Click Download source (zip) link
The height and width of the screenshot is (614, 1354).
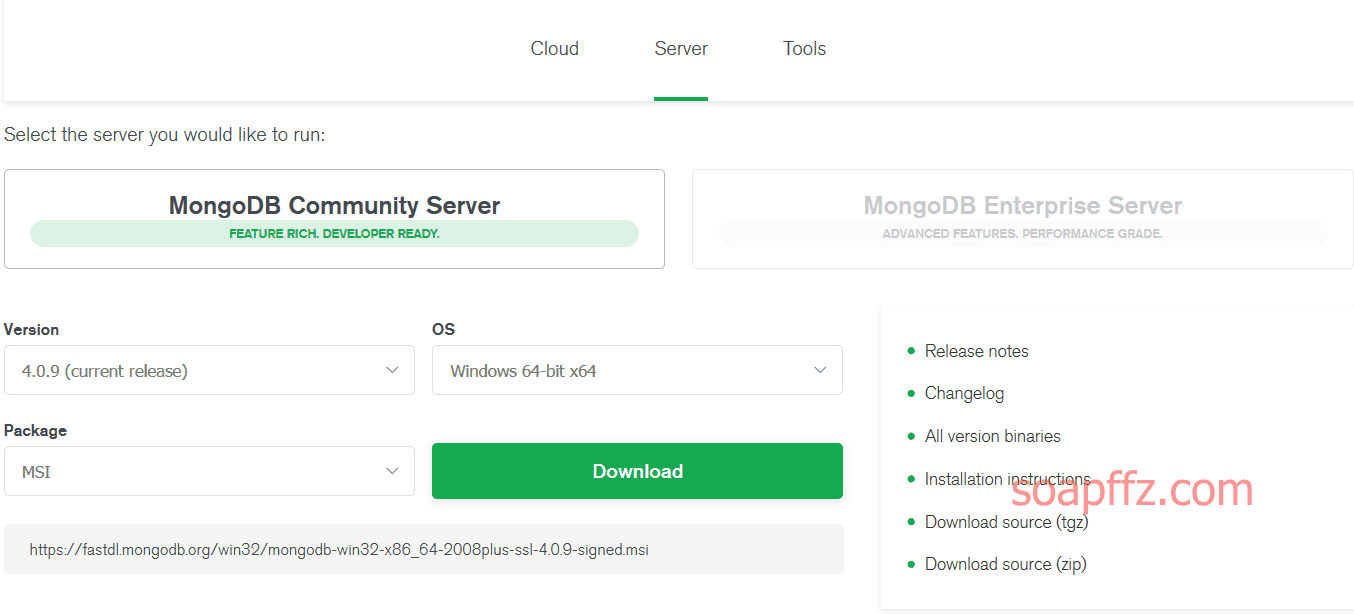pos(1005,564)
